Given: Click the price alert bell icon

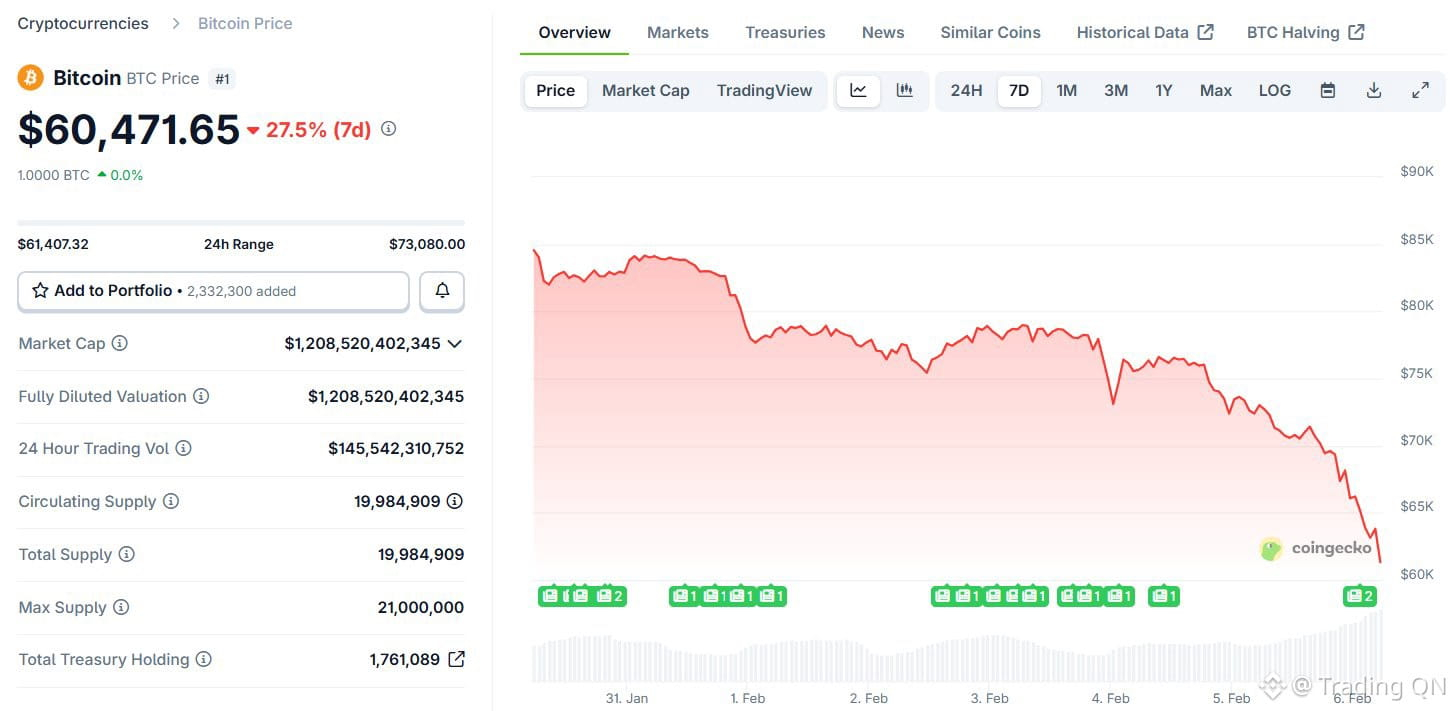Looking at the screenshot, I should point(442,291).
